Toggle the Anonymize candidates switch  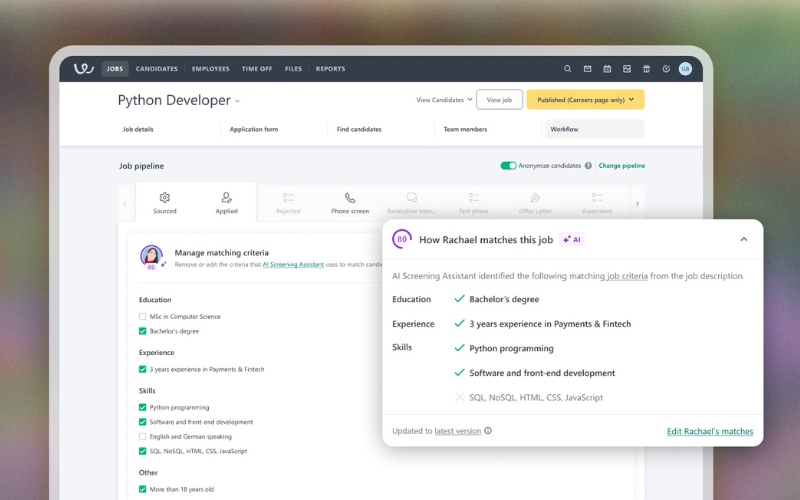coord(508,166)
